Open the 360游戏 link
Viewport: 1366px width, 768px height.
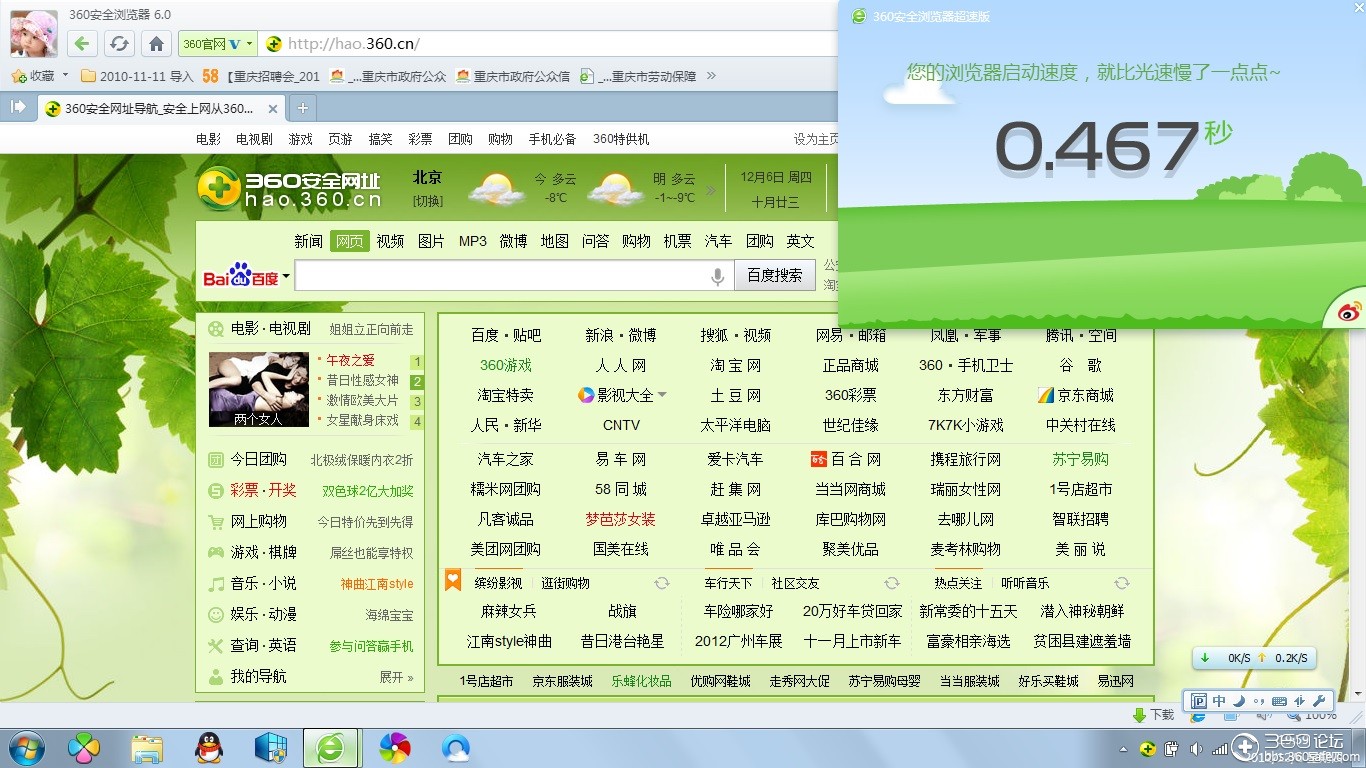coord(506,365)
